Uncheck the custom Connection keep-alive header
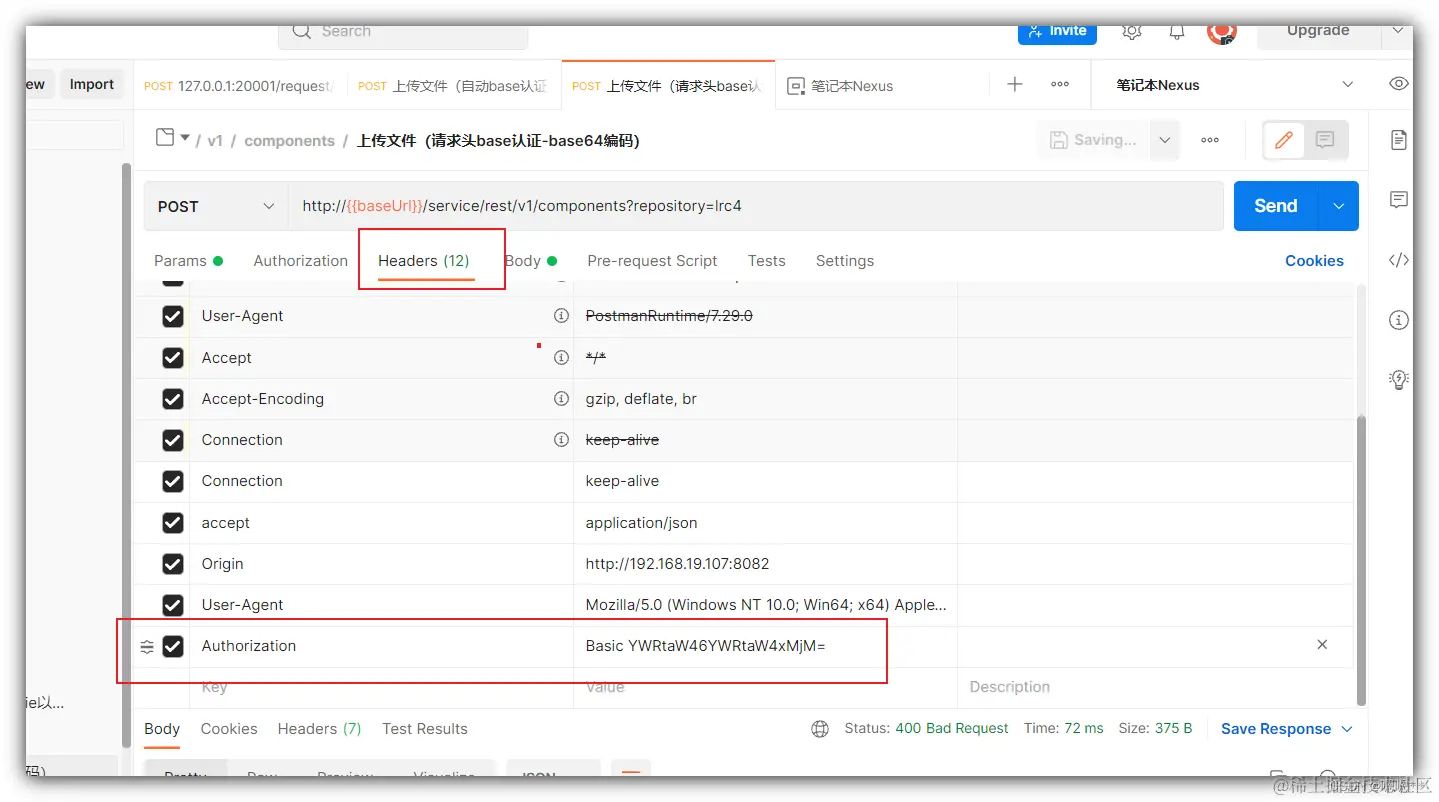1439x802 pixels. coord(173,481)
